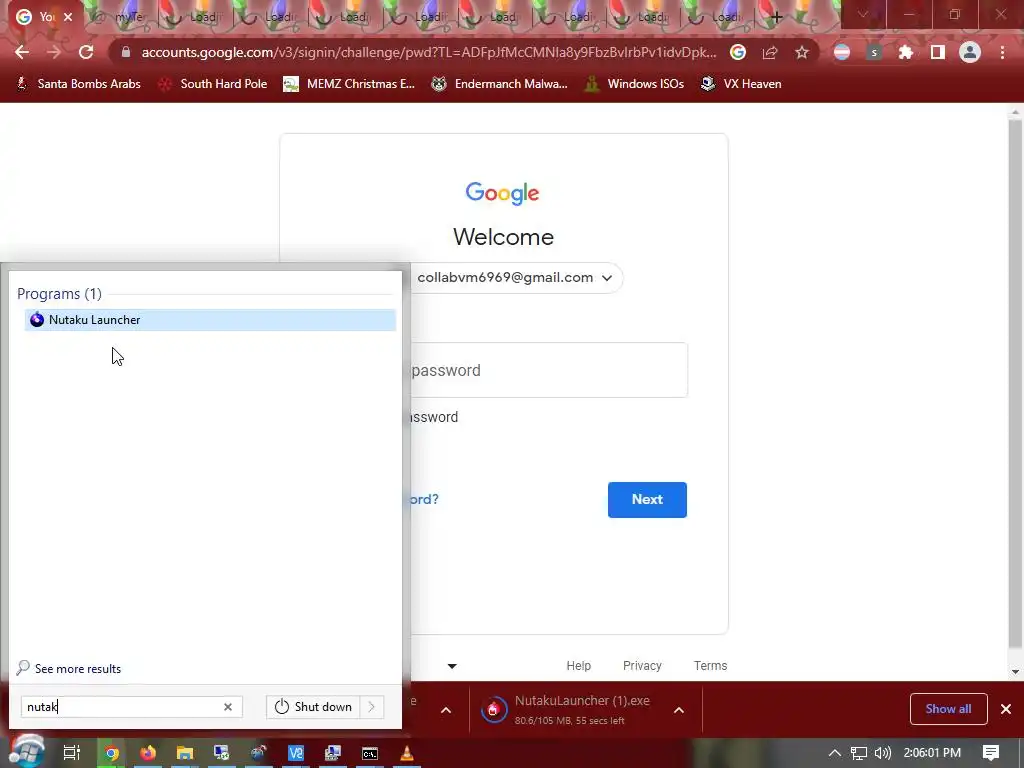Open the Action Center notifications icon
The image size is (1024, 768).
coord(991,753)
